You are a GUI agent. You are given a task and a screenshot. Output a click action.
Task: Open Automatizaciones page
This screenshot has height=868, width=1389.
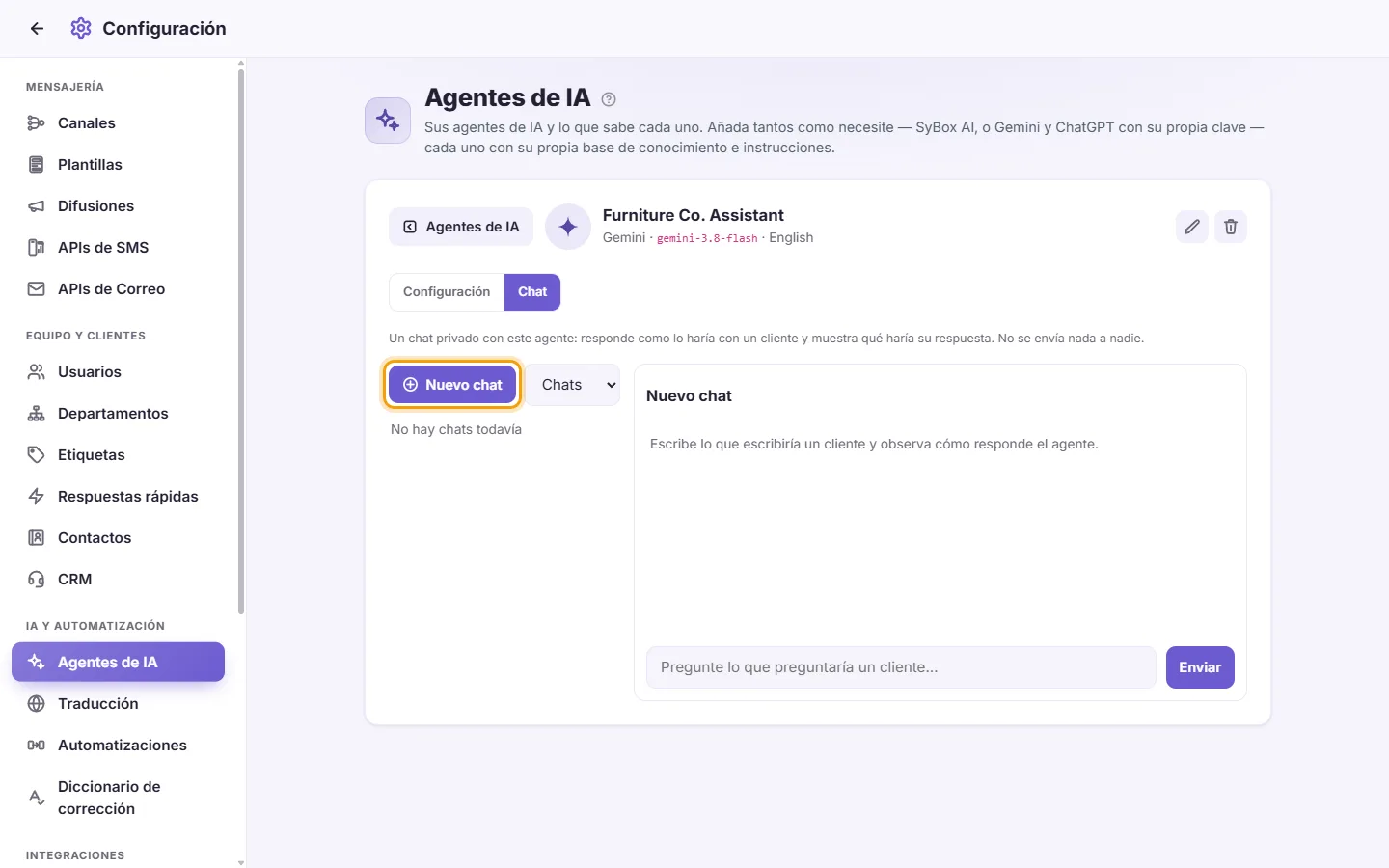[118, 746]
